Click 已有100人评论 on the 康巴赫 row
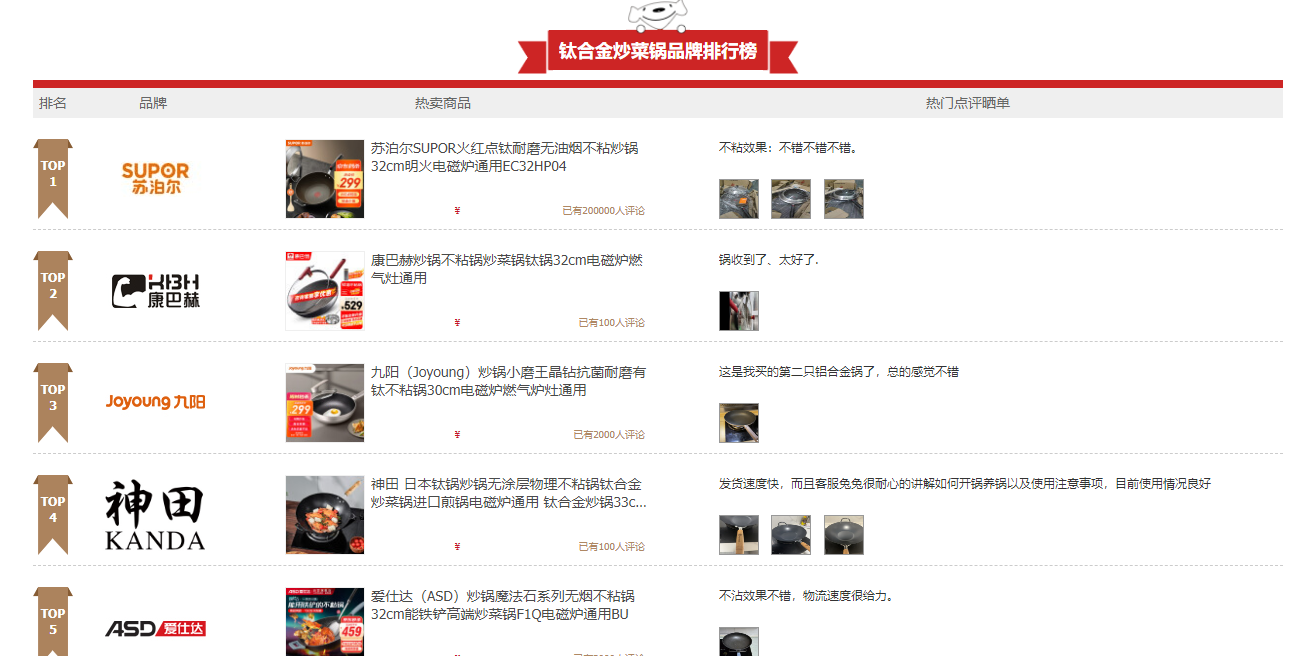Image resolution: width=1310 pixels, height=659 pixels. point(611,323)
